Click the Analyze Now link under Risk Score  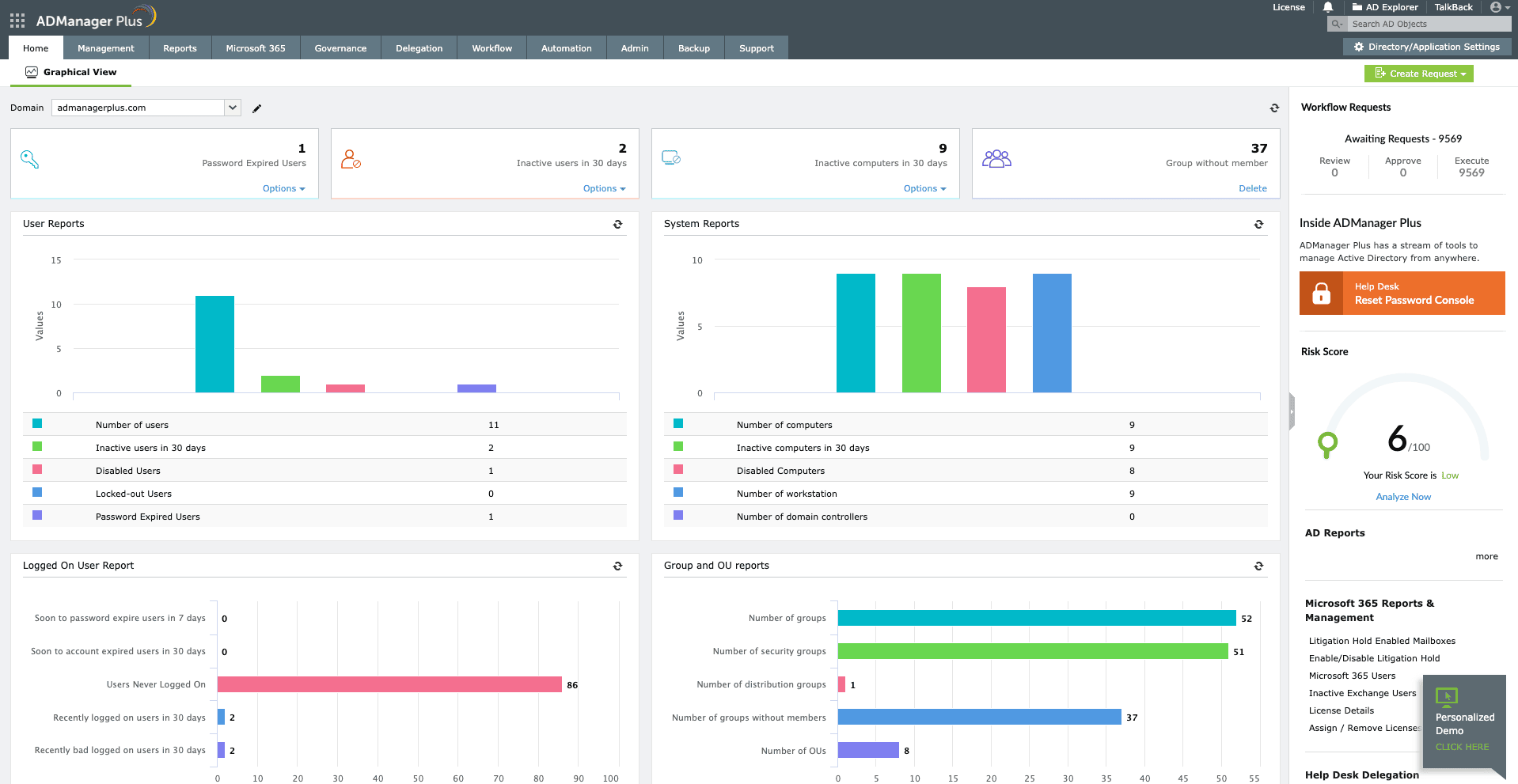[1402, 496]
